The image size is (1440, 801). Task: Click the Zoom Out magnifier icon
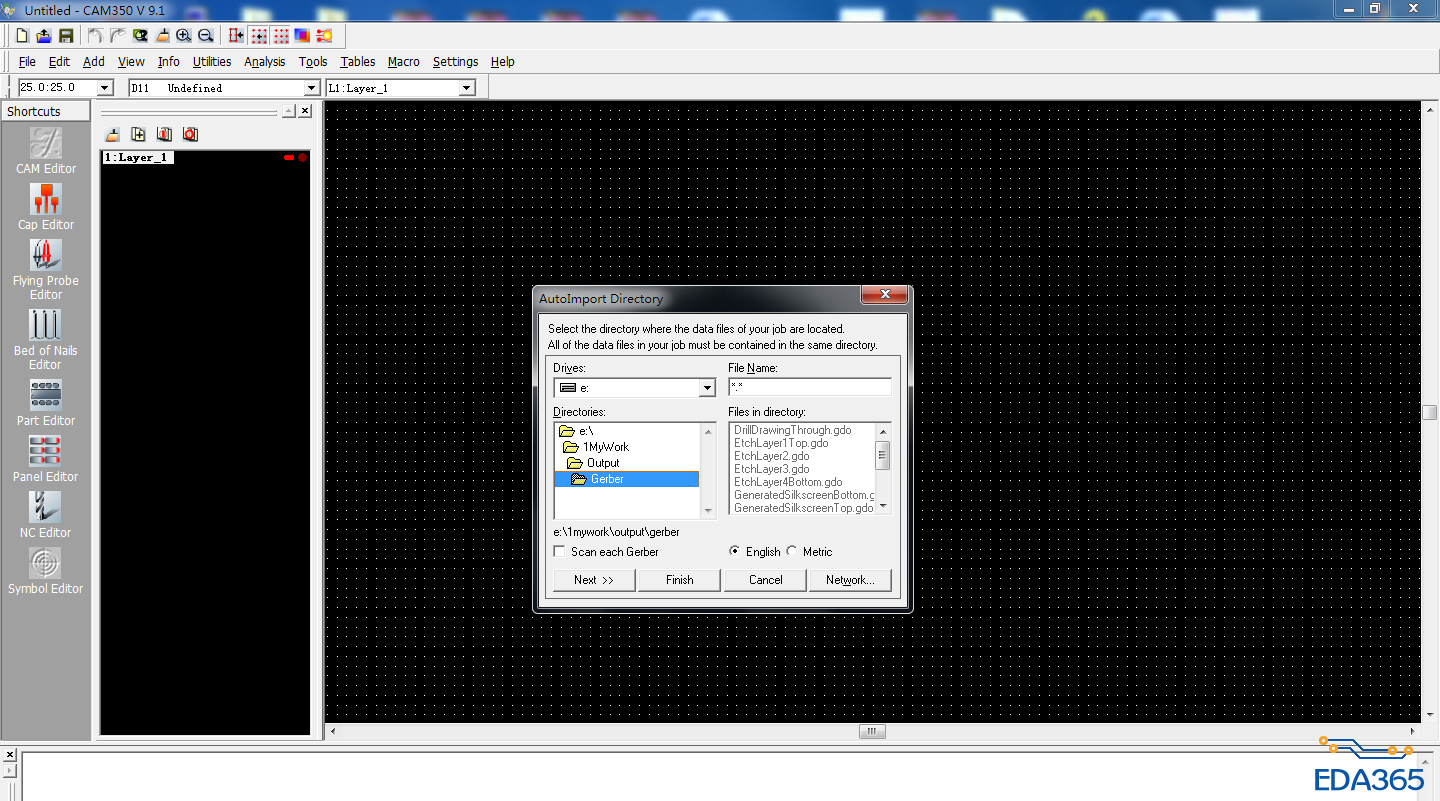click(x=206, y=35)
